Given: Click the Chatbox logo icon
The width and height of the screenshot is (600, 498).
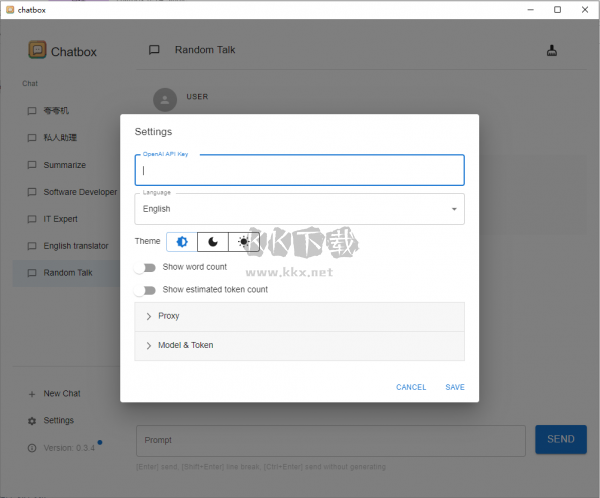Looking at the screenshot, I should coord(37,50).
